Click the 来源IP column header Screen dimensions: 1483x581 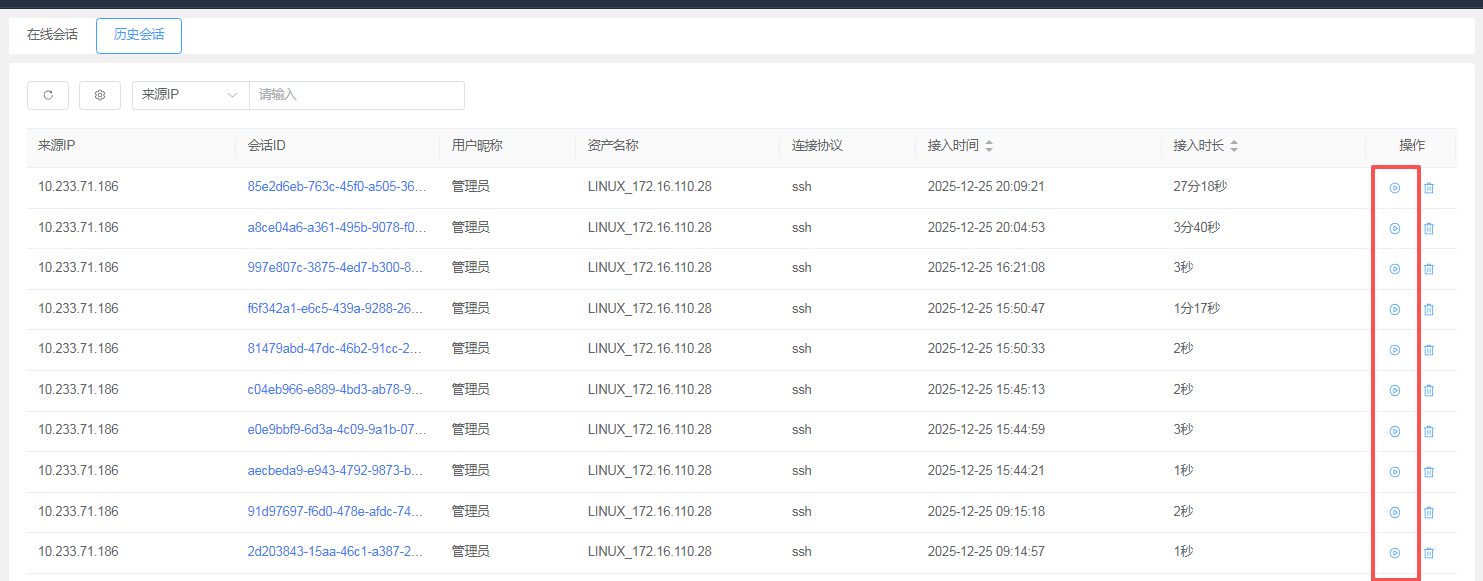57,146
